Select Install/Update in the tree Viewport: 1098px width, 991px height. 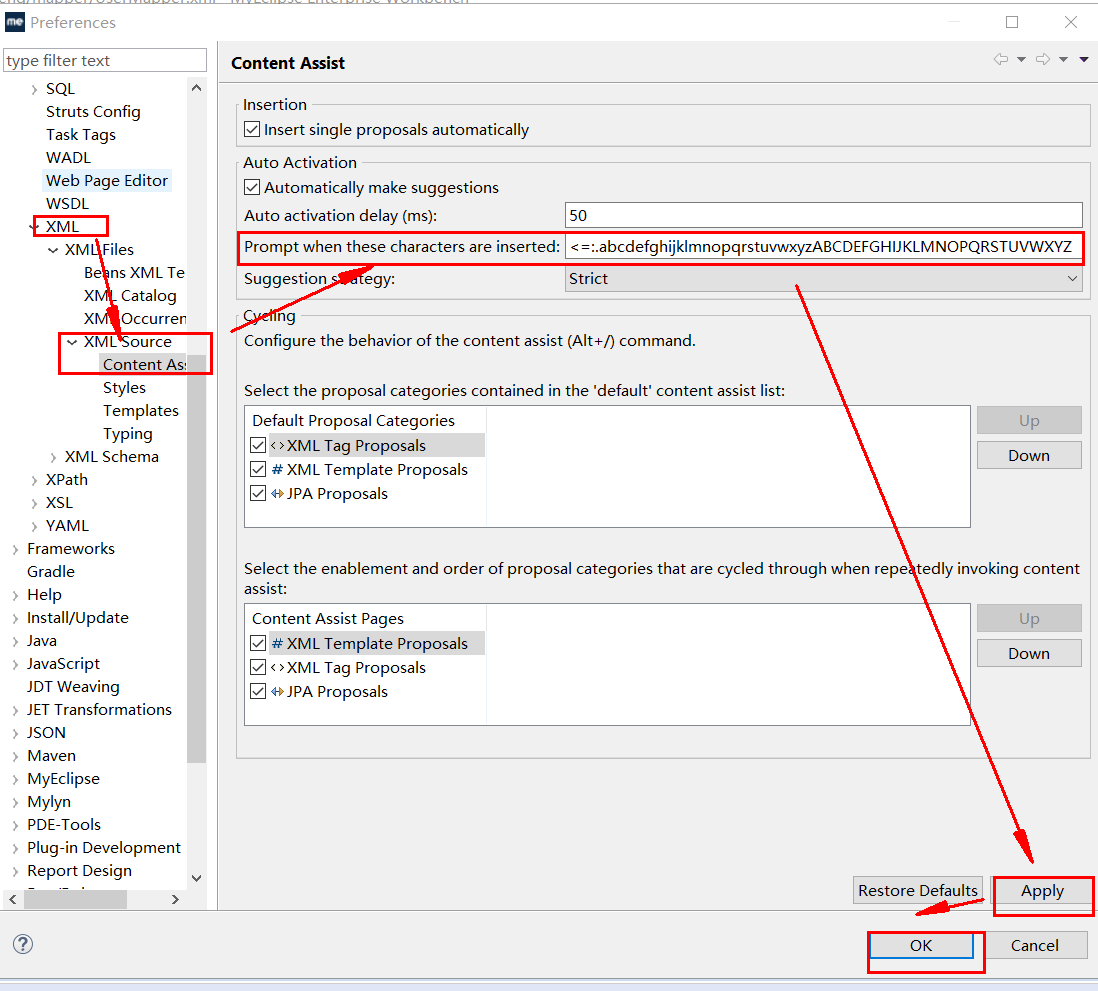tap(78, 618)
